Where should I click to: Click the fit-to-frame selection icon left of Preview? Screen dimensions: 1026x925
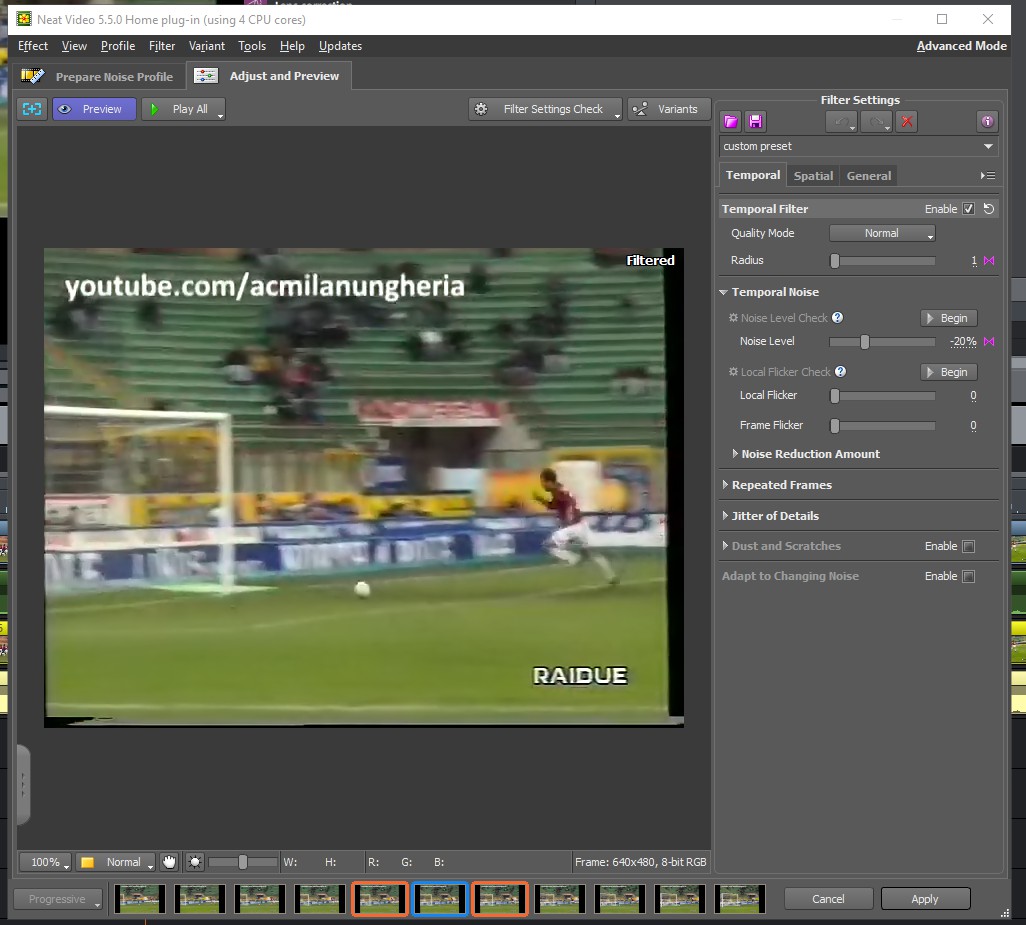pyautogui.click(x=33, y=109)
